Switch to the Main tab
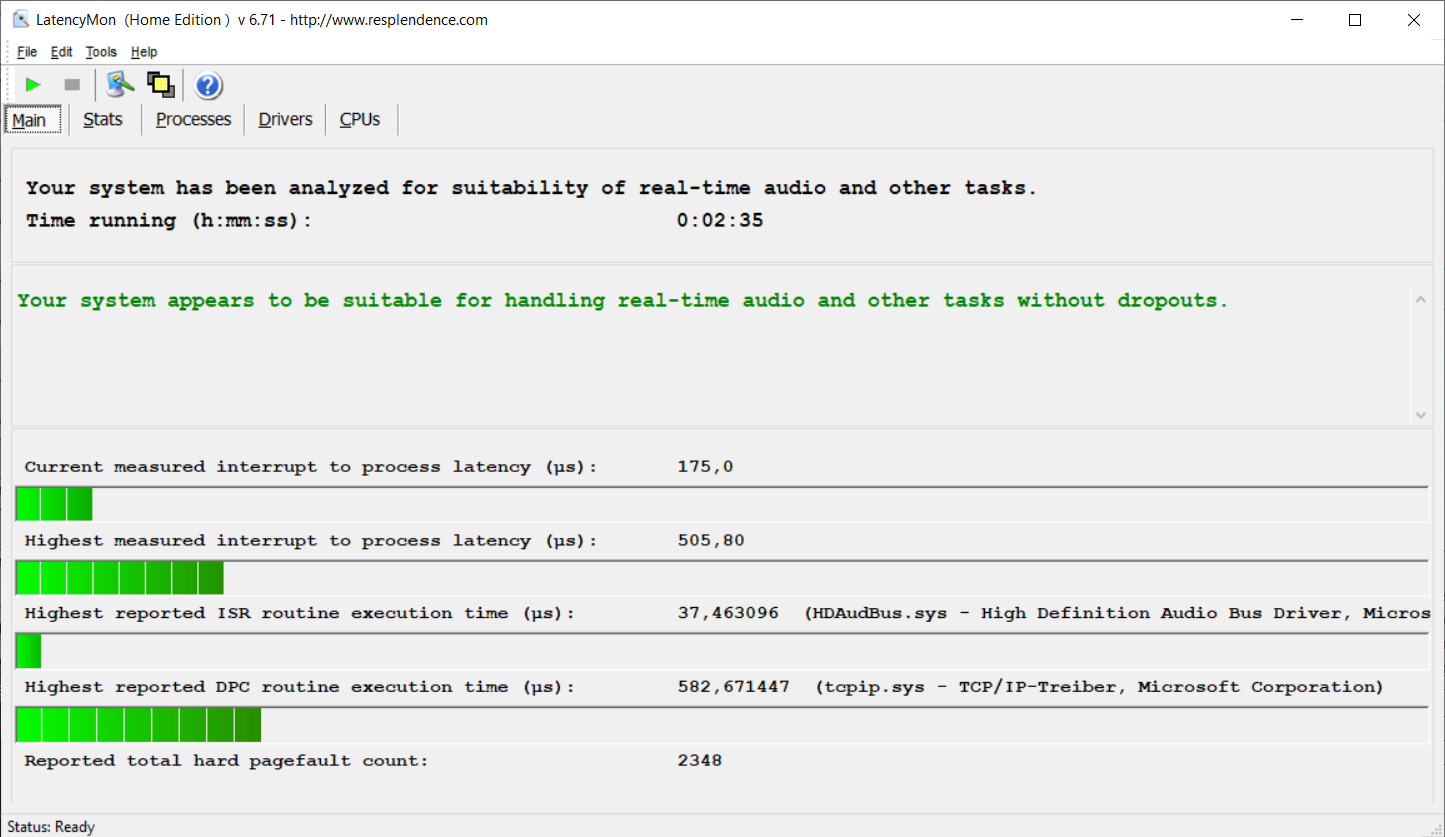This screenshot has width=1445, height=837. click(x=30, y=120)
